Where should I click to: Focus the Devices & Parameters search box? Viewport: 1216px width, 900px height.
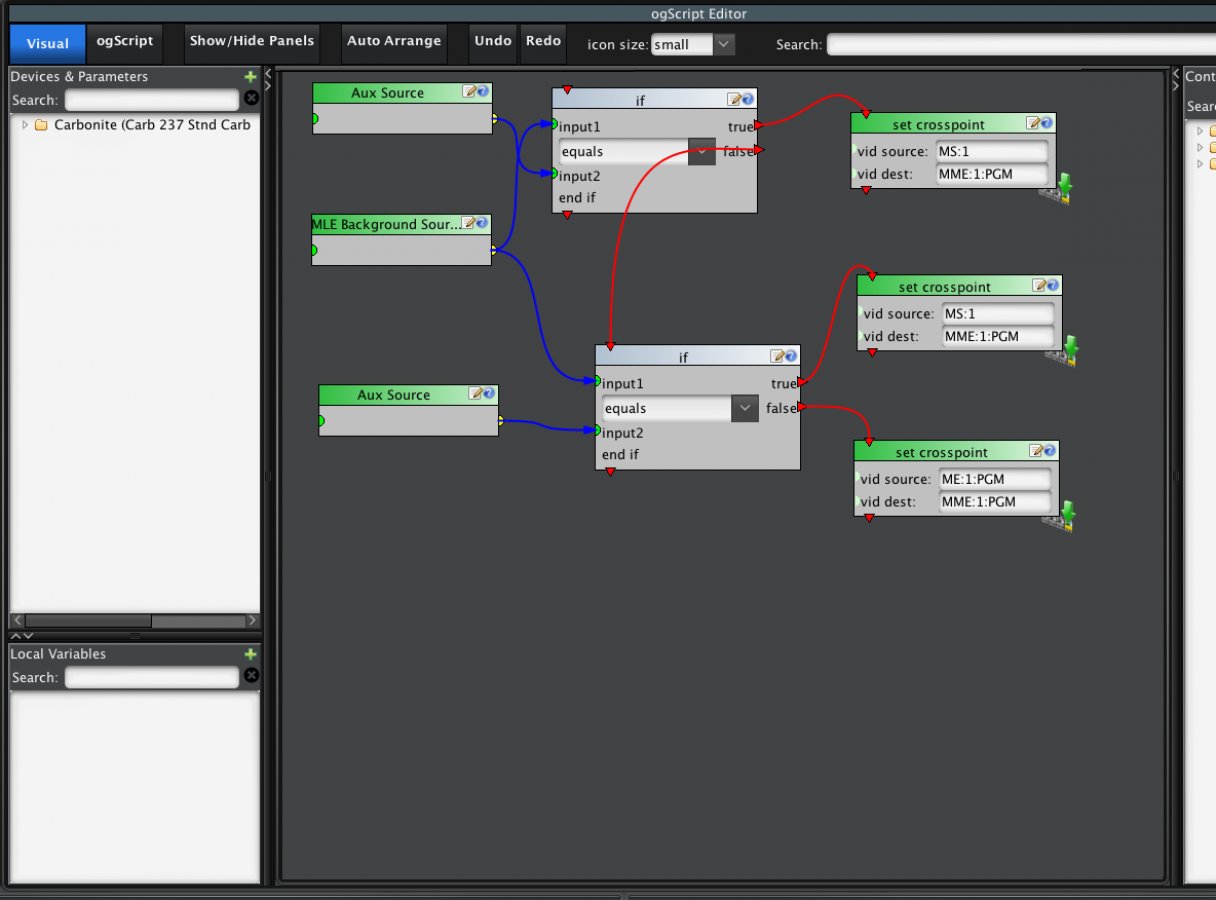pyautogui.click(x=152, y=100)
